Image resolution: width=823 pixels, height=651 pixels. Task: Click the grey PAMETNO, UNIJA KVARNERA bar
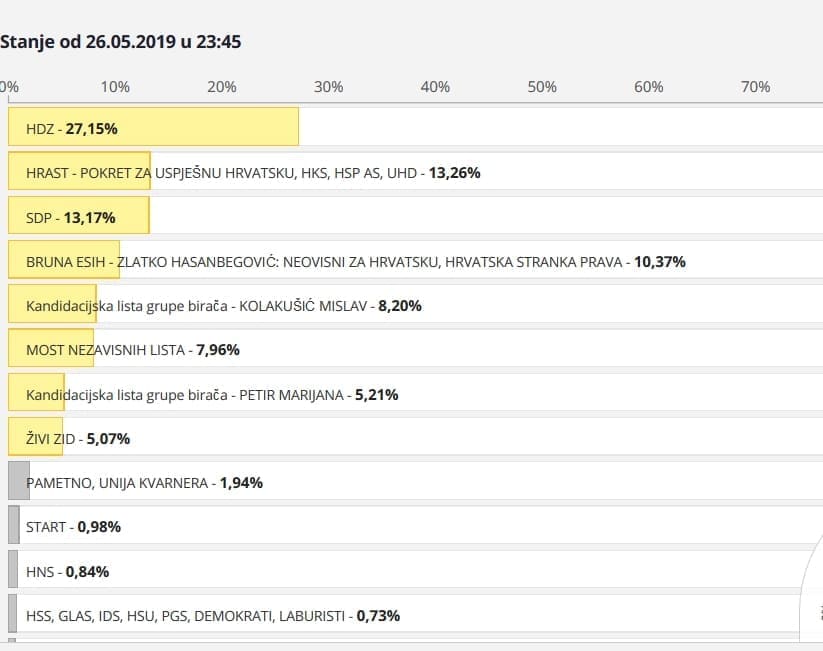18,482
